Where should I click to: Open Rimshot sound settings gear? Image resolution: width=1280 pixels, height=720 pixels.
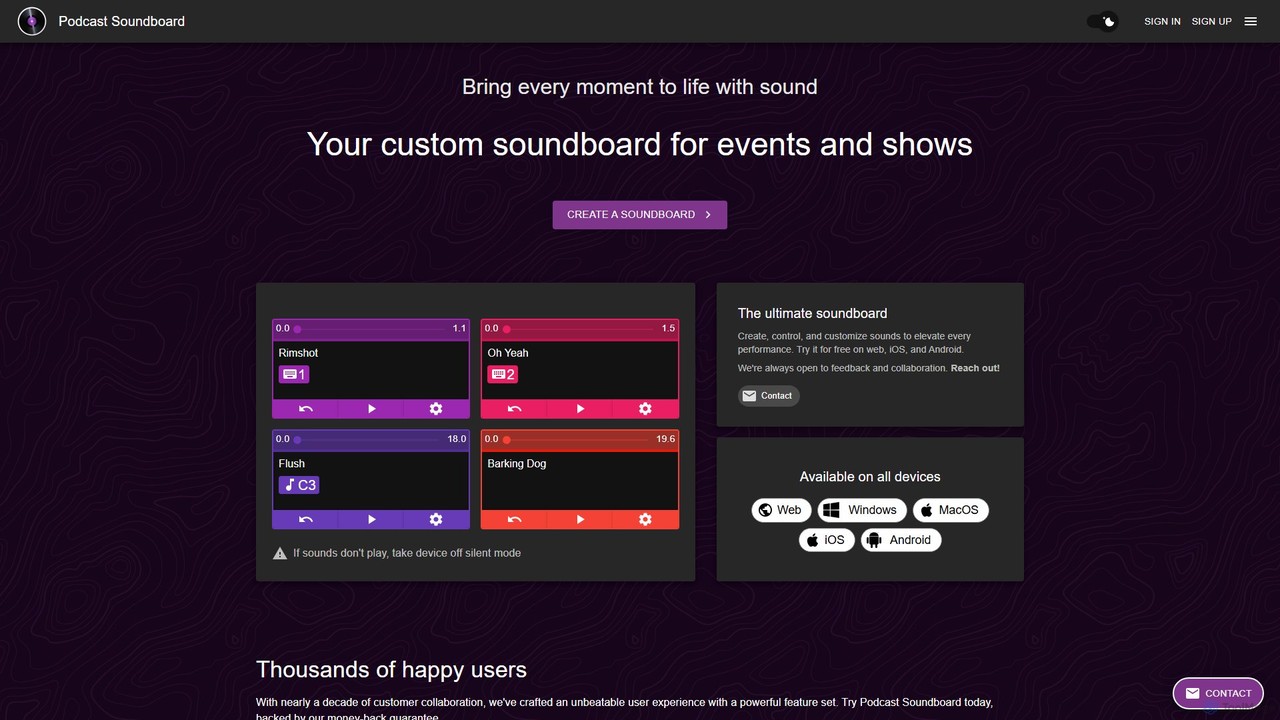coord(436,409)
